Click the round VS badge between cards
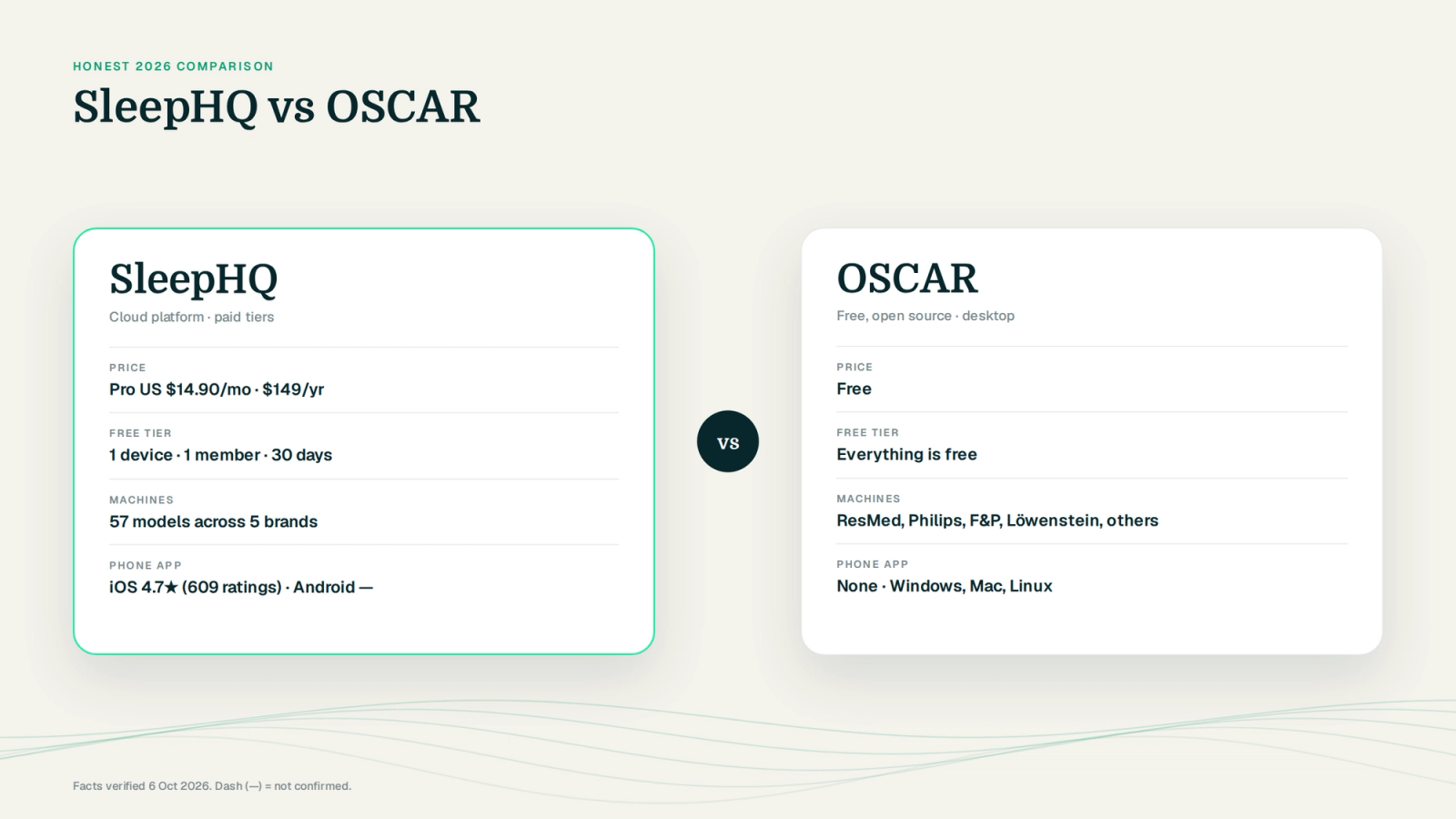Viewport: 1456px width, 819px height. click(728, 441)
